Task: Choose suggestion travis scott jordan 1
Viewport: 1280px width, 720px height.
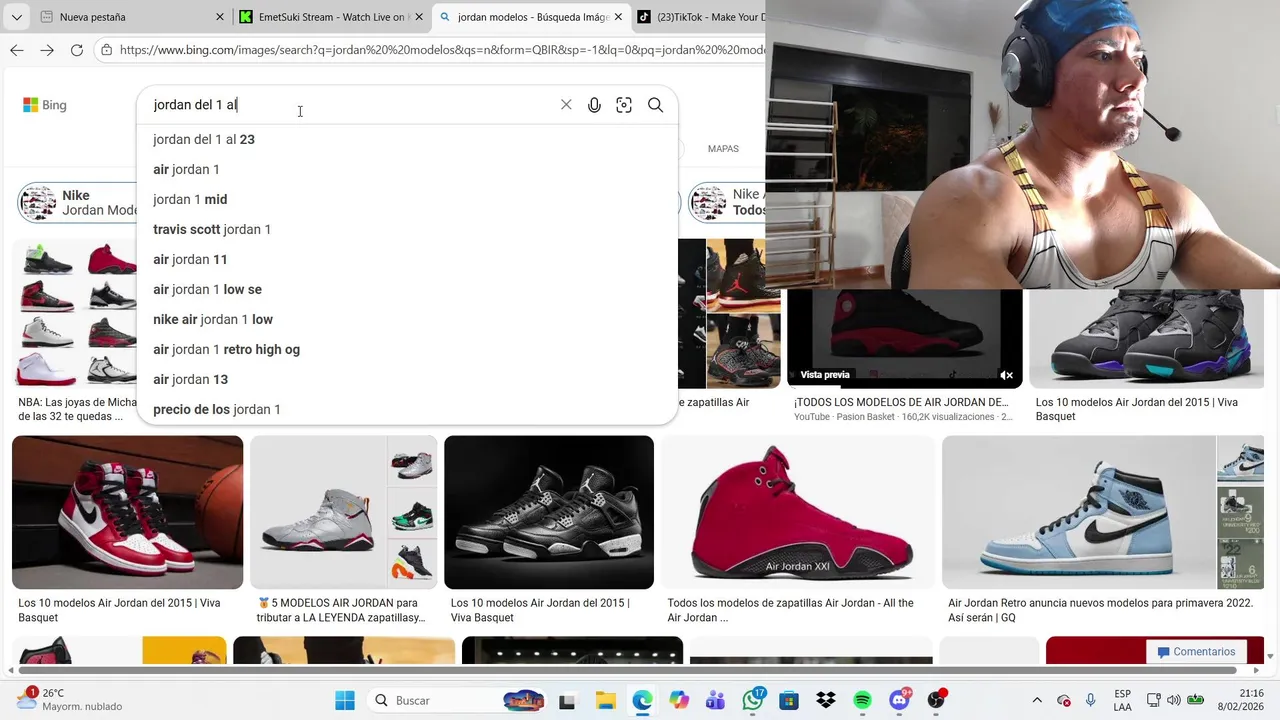Action: point(407,229)
